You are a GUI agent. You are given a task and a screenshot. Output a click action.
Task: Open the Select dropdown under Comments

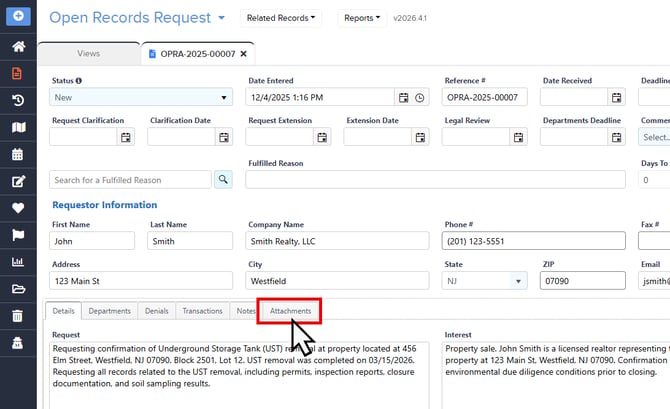pyautogui.click(x=654, y=137)
